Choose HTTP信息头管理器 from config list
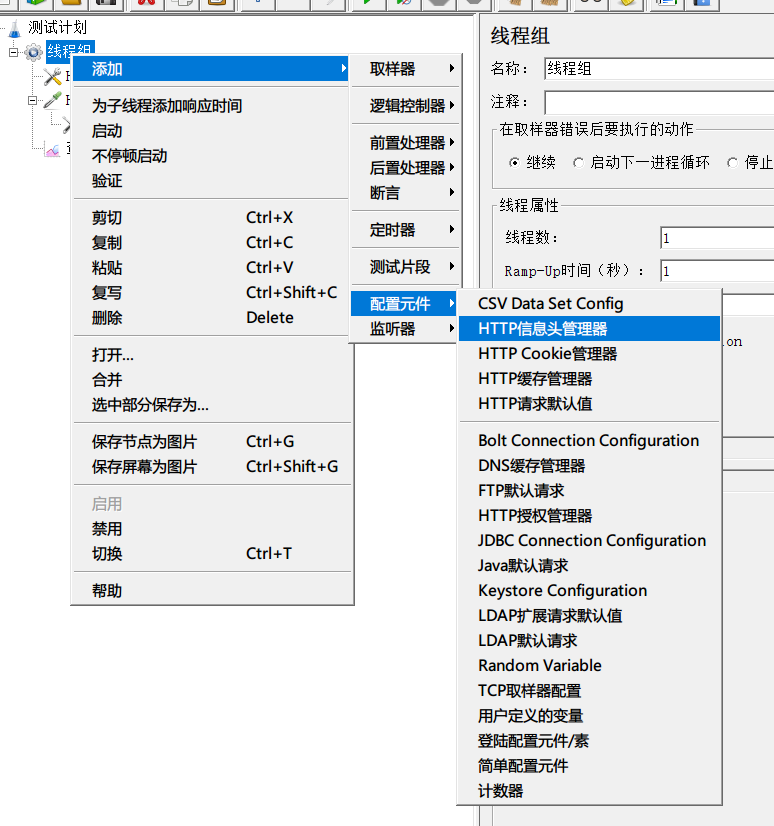774x826 pixels. (x=589, y=329)
